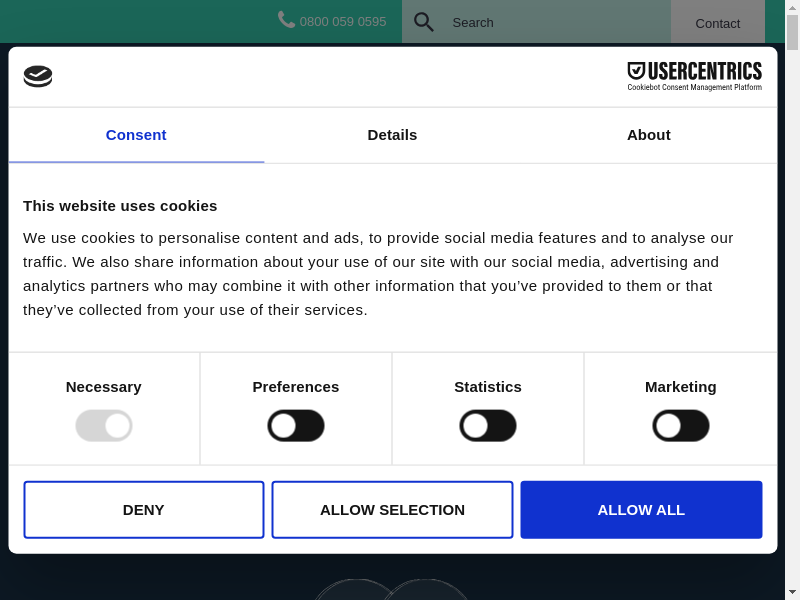This screenshot has height=600, width=800.
Task: Click the ALLOW ALL button
Action: 641,510
